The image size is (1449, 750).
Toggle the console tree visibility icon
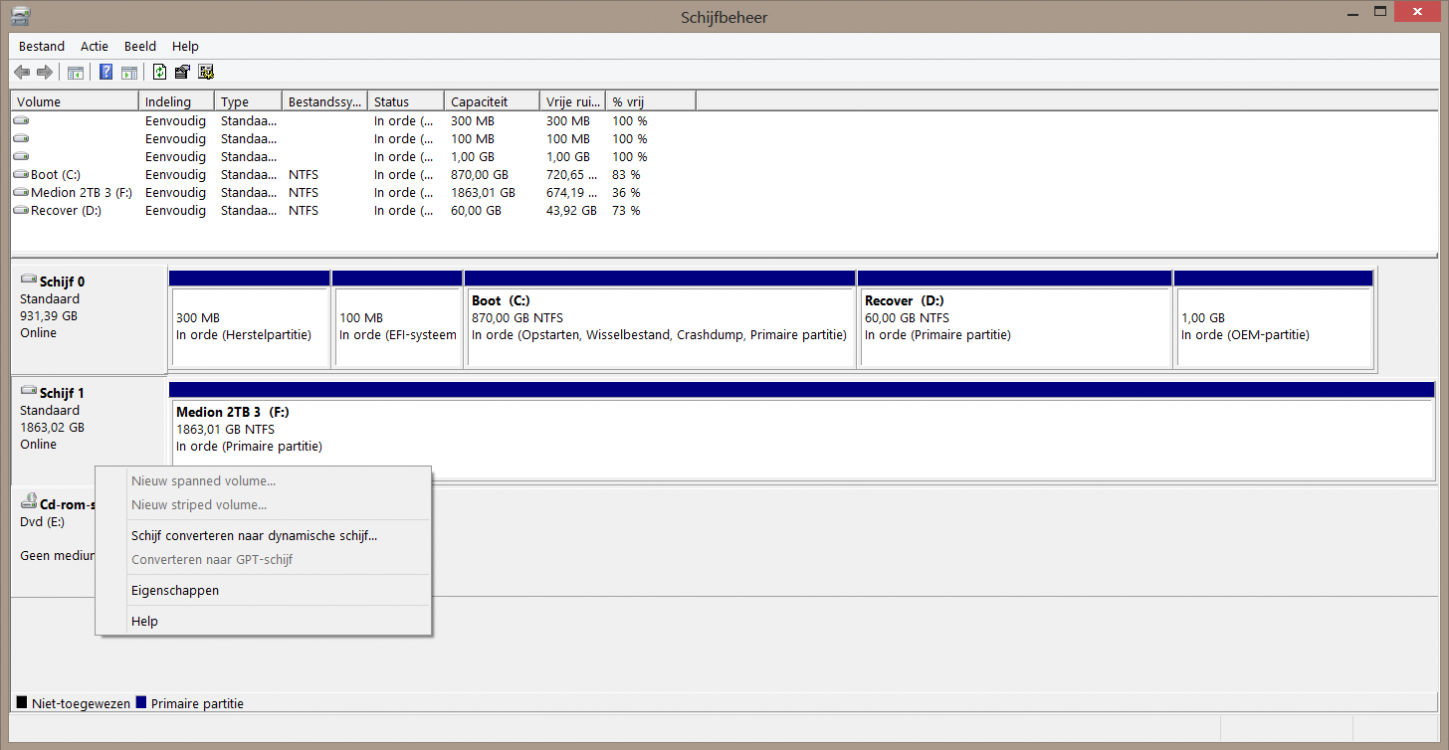(75, 71)
